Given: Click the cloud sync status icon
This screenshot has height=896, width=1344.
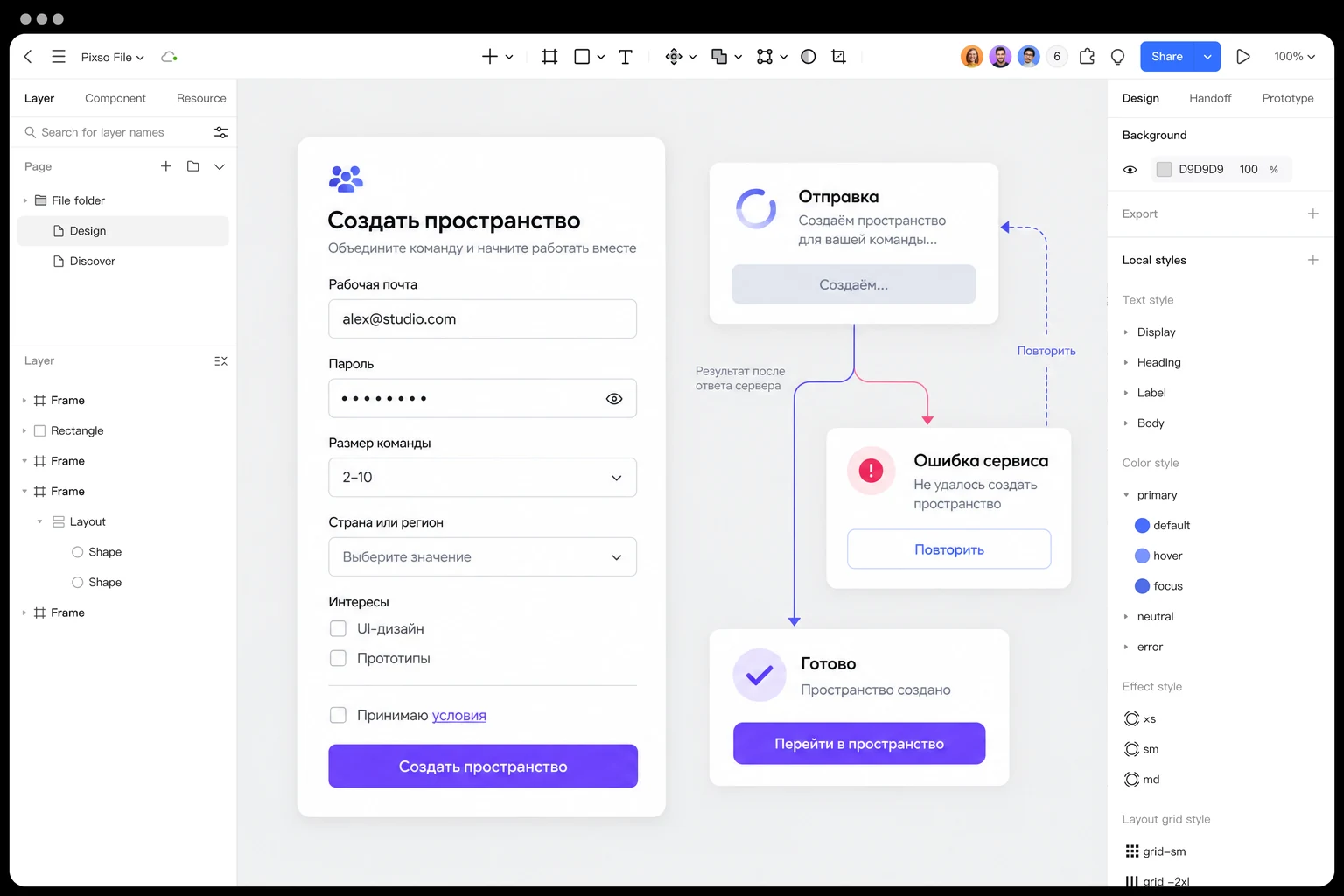Looking at the screenshot, I should pos(169,57).
